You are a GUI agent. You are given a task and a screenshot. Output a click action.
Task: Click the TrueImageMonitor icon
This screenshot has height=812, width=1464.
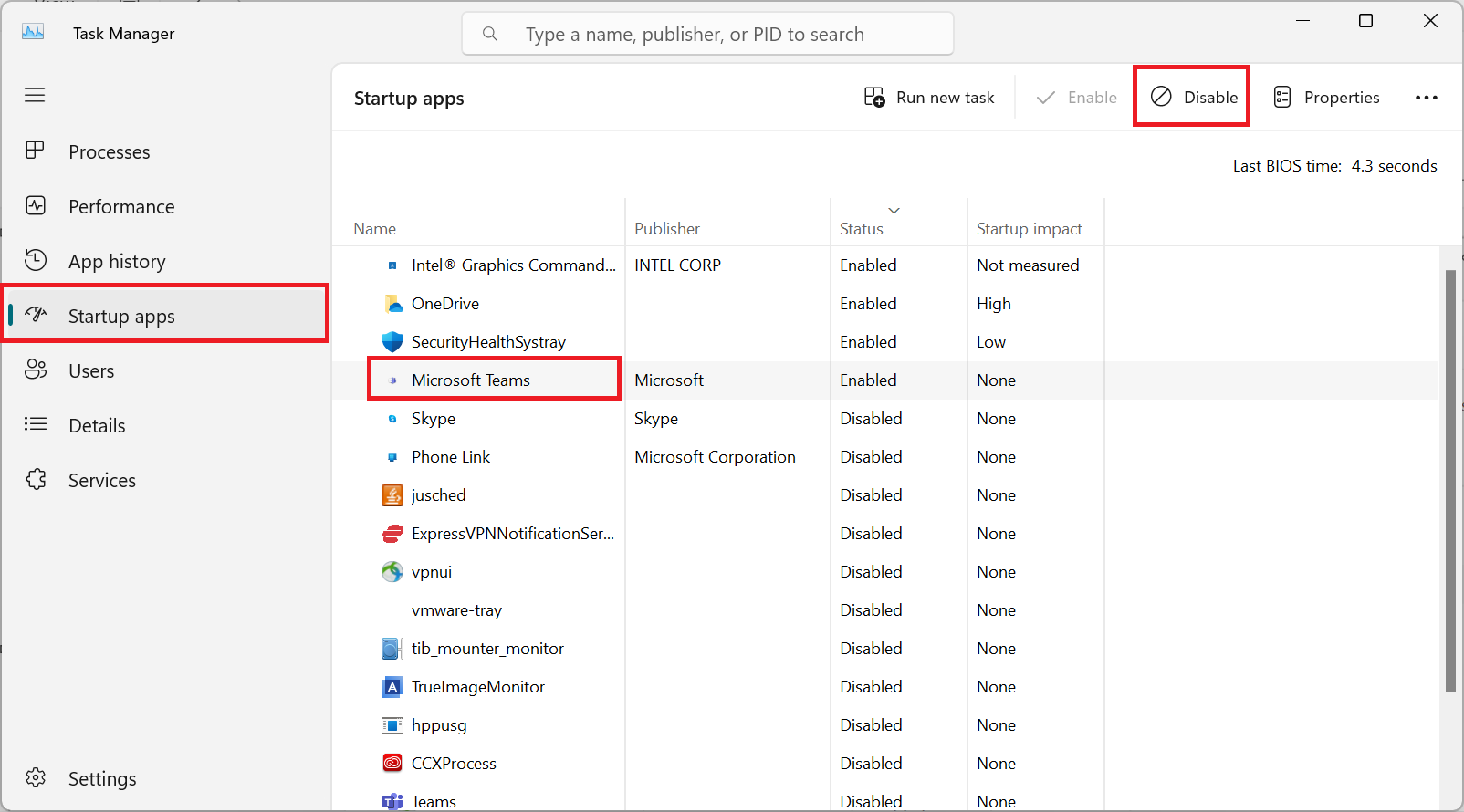pos(392,687)
